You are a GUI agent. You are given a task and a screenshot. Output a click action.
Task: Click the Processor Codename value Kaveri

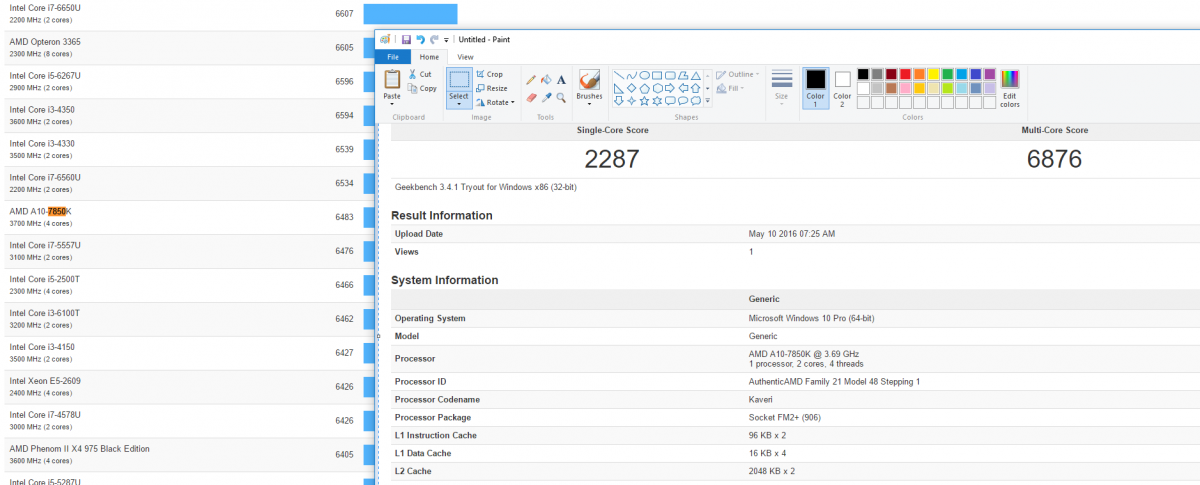pyautogui.click(x=762, y=400)
